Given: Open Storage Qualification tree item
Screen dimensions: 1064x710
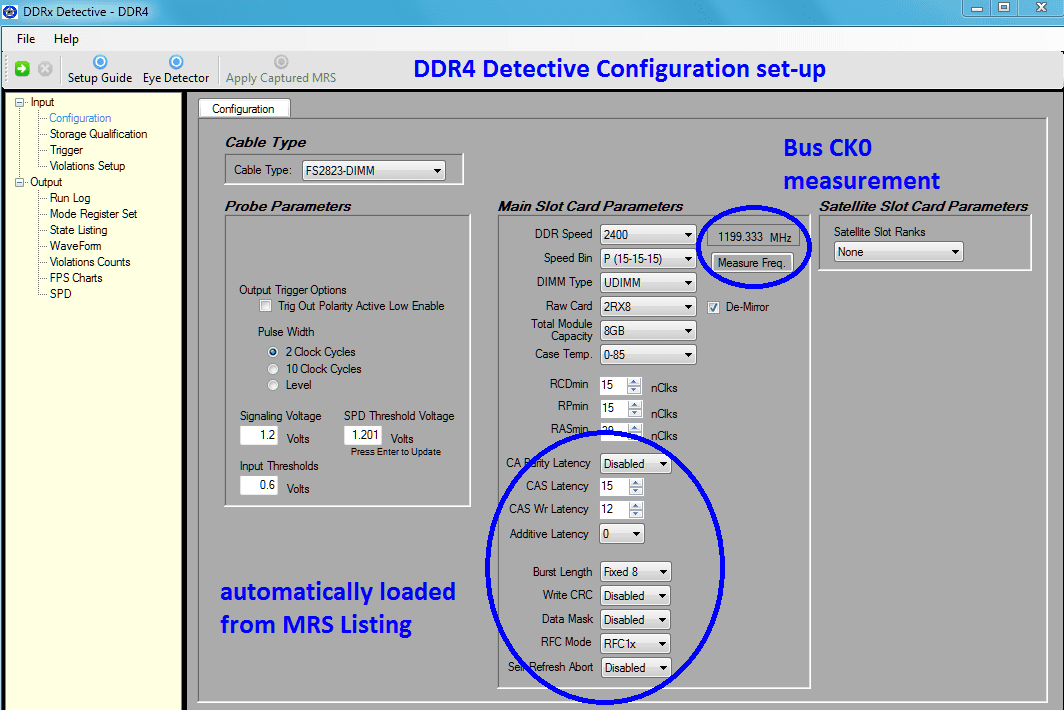Looking at the screenshot, I should [x=98, y=134].
